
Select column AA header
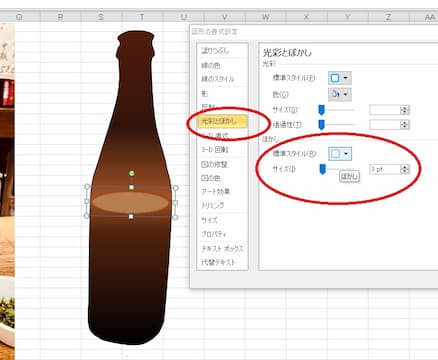[424, 17]
